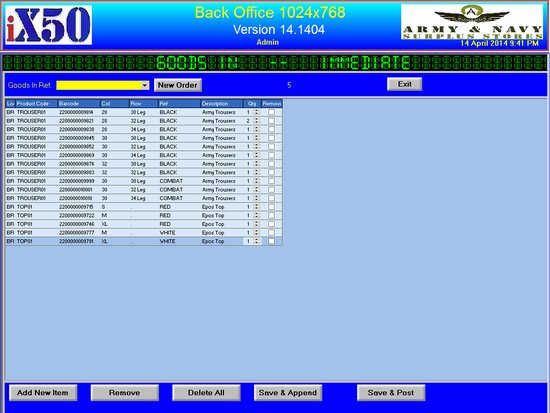This screenshot has height=413, width=550.
Task: Click the Remove button at the bottom
Action: point(125,393)
